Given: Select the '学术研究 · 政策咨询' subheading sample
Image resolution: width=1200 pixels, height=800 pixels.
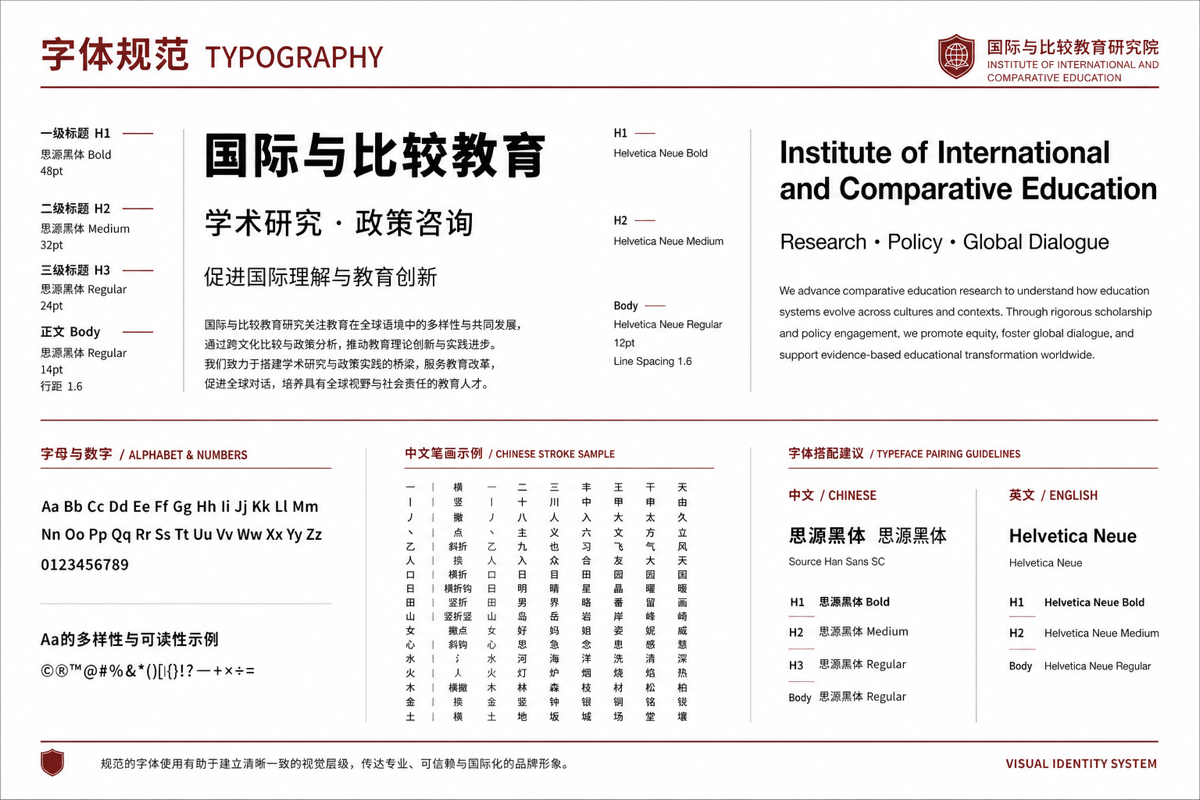Looking at the screenshot, I should [x=338, y=223].
